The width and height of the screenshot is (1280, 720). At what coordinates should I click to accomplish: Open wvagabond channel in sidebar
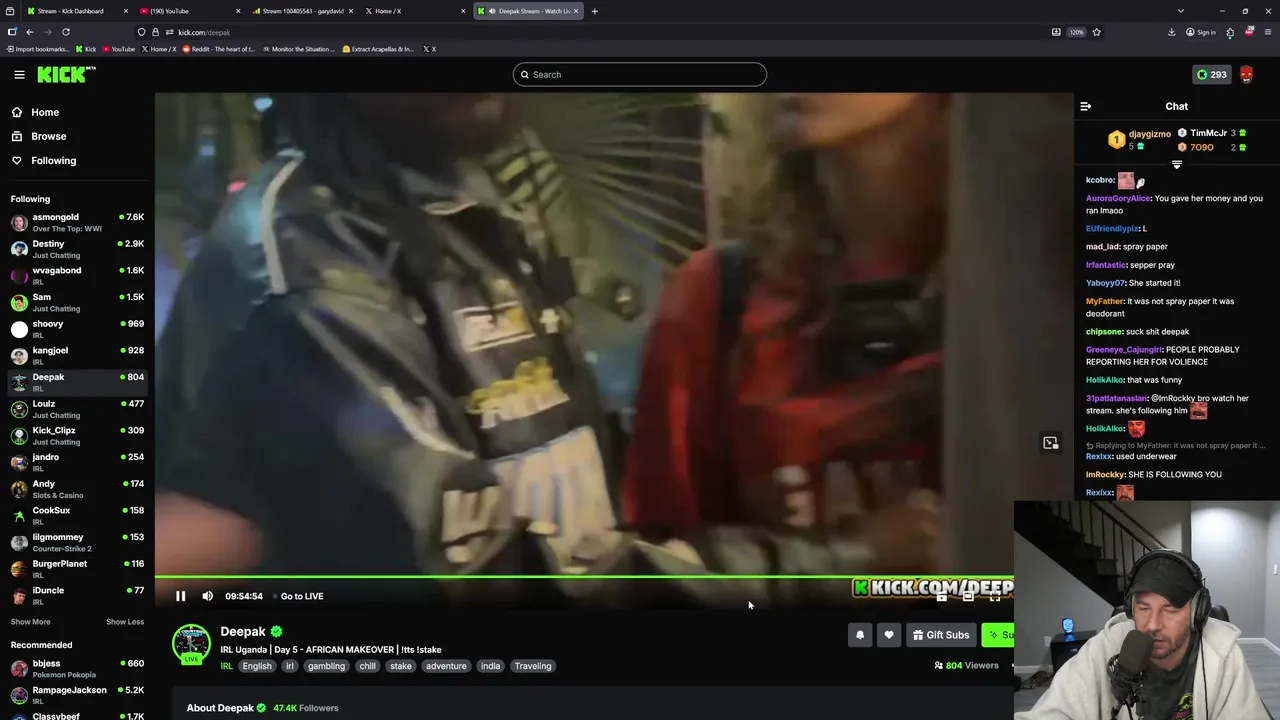[x=77, y=276]
